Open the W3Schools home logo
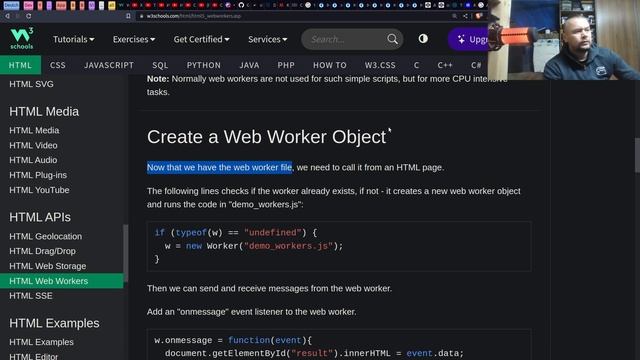This screenshot has height=360, width=640. [x=22, y=38]
